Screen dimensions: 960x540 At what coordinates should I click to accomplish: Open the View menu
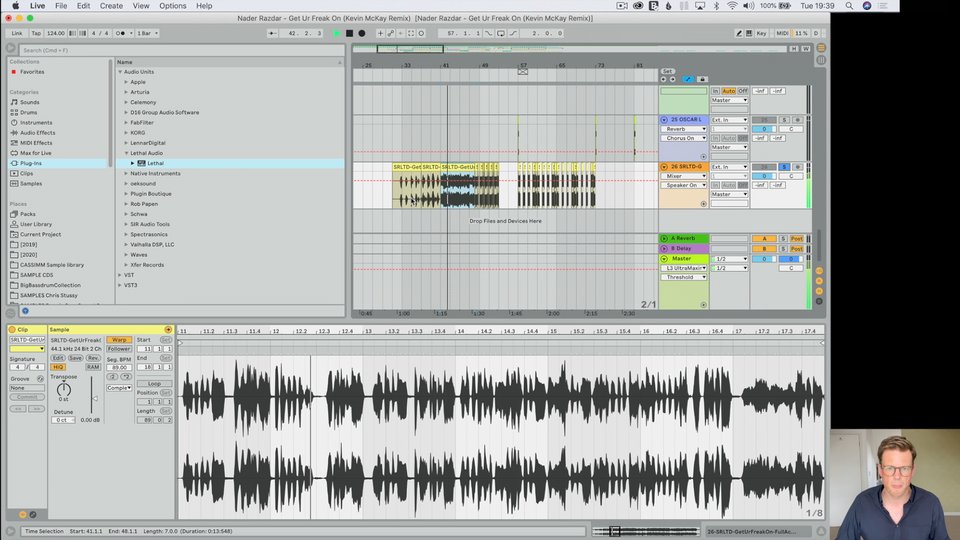point(141,6)
